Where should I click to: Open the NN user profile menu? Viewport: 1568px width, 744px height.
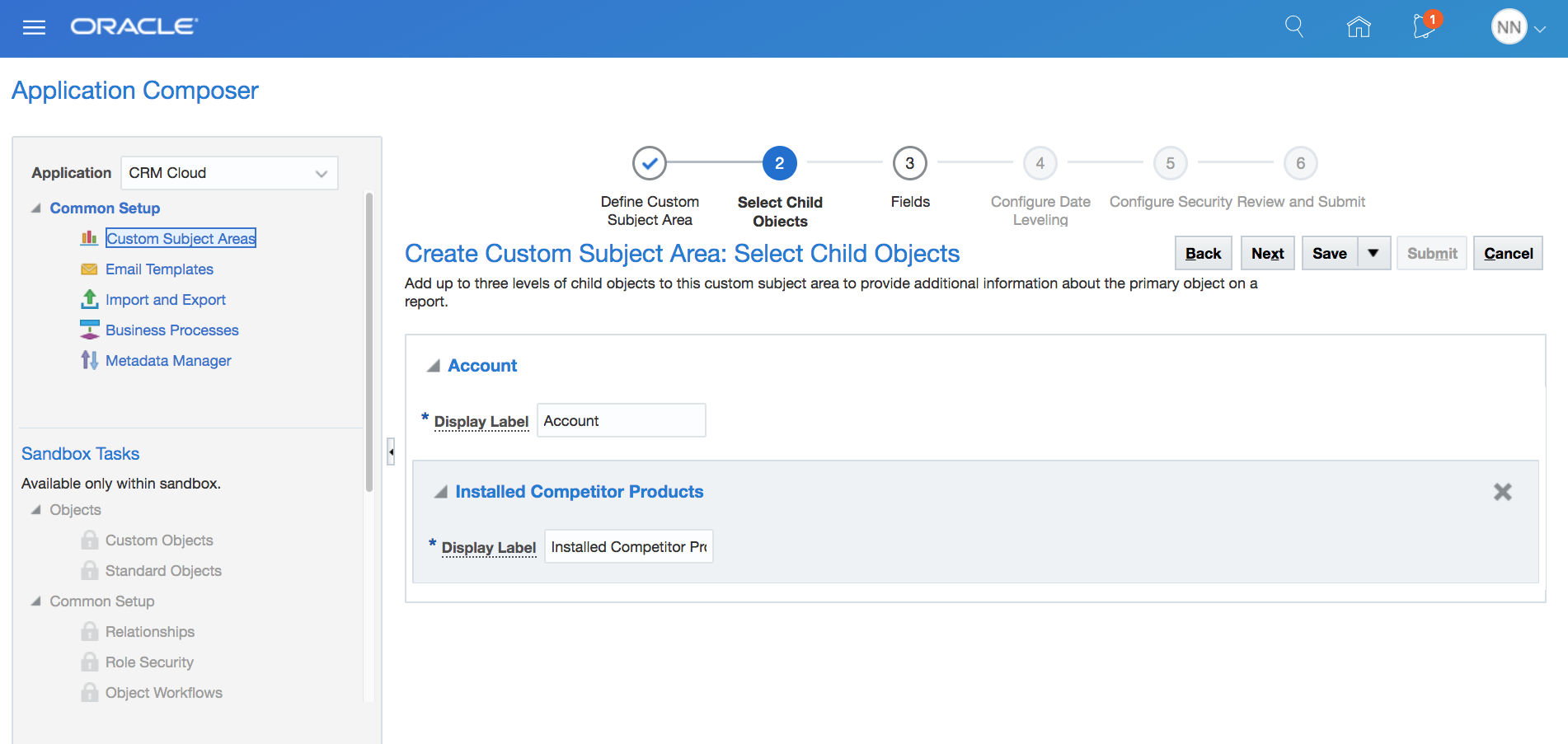[1517, 28]
